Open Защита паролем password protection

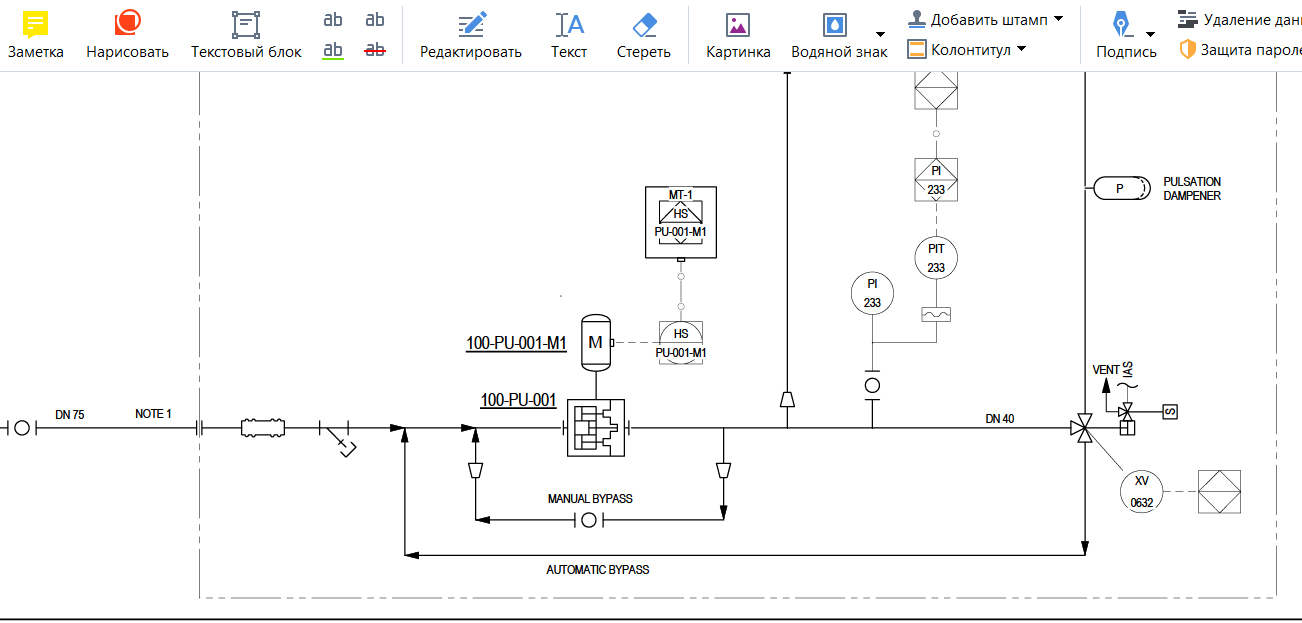pos(1240,49)
